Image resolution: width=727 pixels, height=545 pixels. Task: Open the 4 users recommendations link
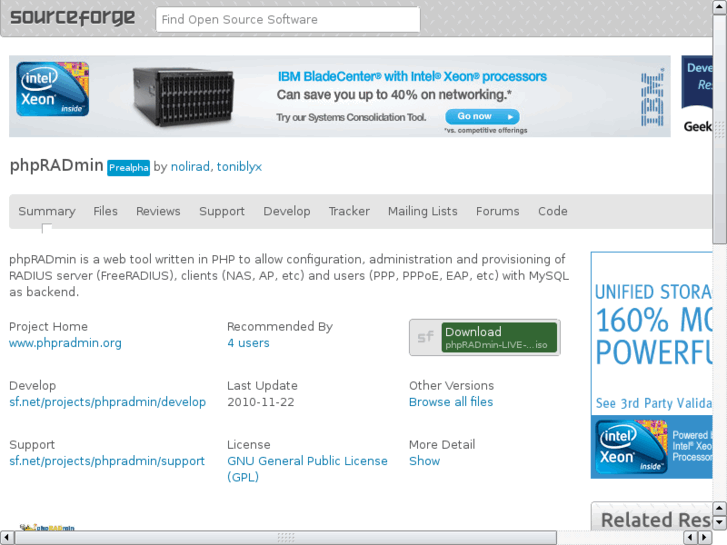tap(248, 343)
